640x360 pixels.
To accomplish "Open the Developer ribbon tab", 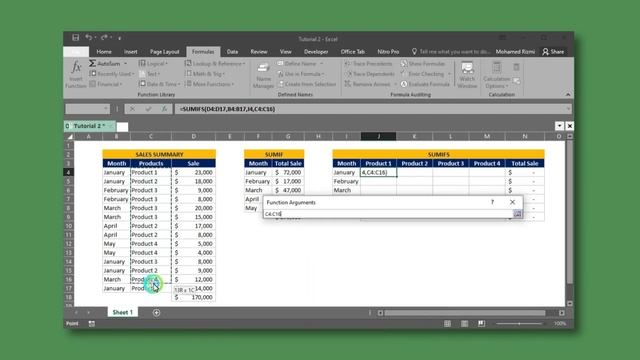I will pos(316,52).
